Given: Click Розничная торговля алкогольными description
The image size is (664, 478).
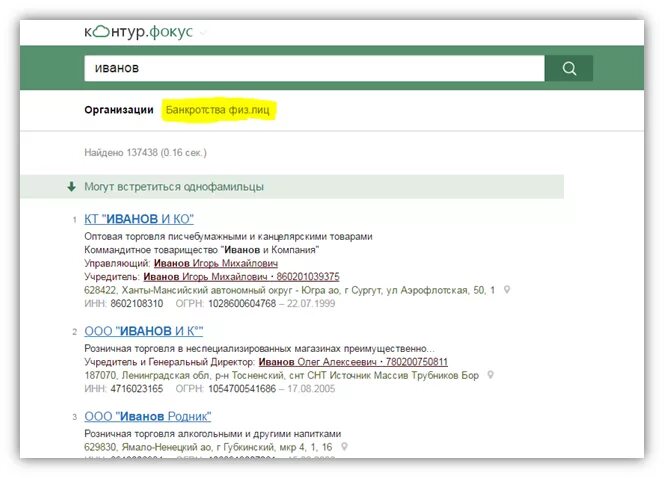Looking at the screenshot, I should 213,434.
